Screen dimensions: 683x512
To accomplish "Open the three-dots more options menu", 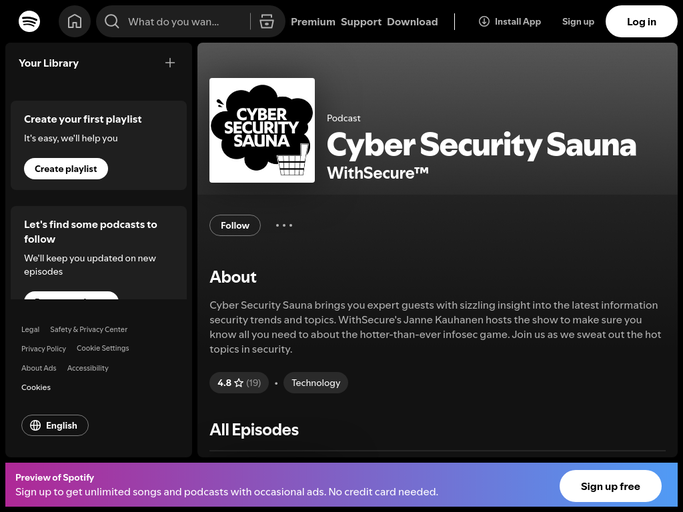I will 284,225.
